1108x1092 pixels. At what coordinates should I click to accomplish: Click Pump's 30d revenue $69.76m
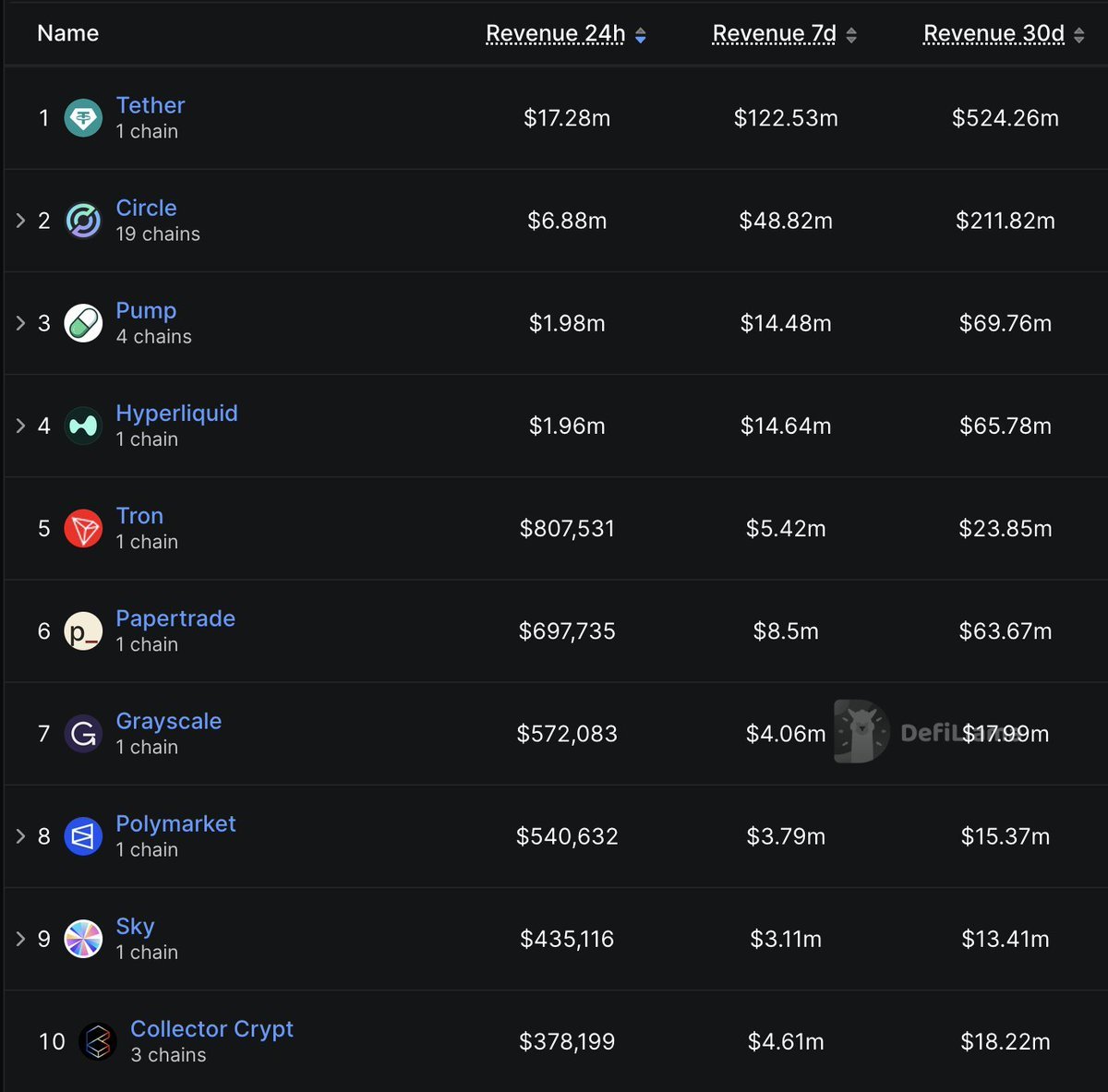(x=1006, y=323)
